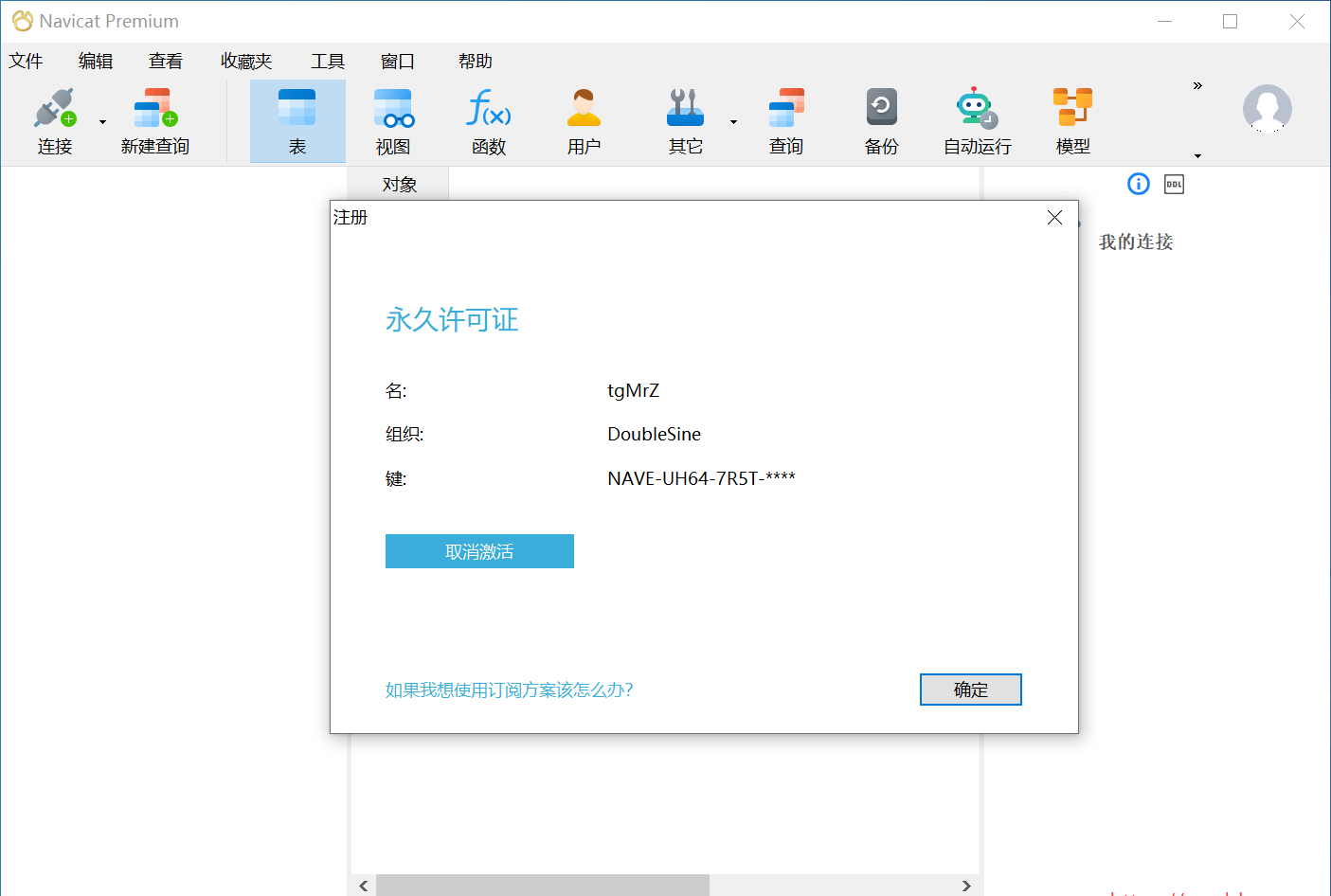Image resolution: width=1331 pixels, height=896 pixels.
Task: Close the Registration (注册) dialog
Action: 1054,218
